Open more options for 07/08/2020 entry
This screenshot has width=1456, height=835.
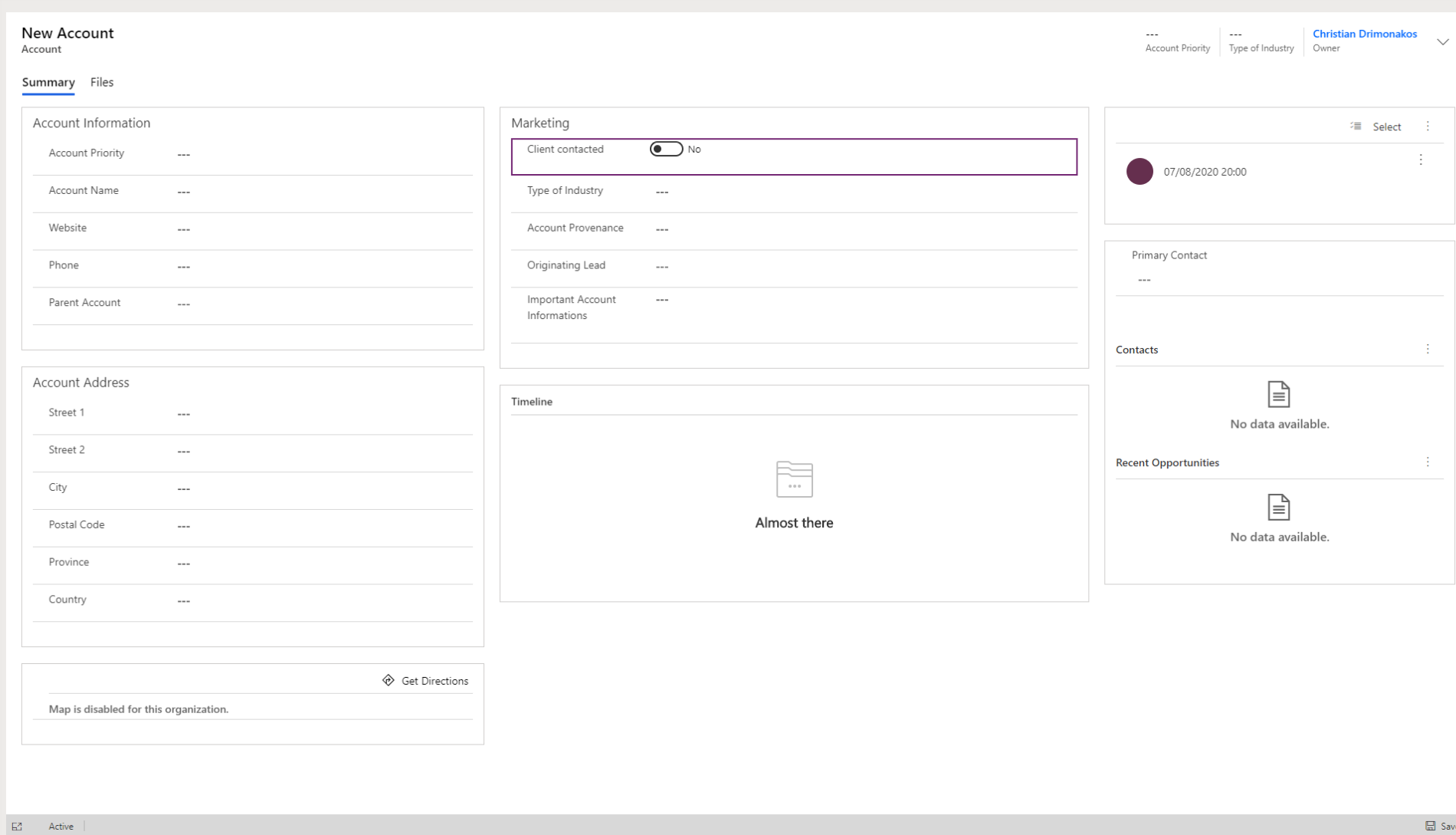pyautogui.click(x=1421, y=159)
